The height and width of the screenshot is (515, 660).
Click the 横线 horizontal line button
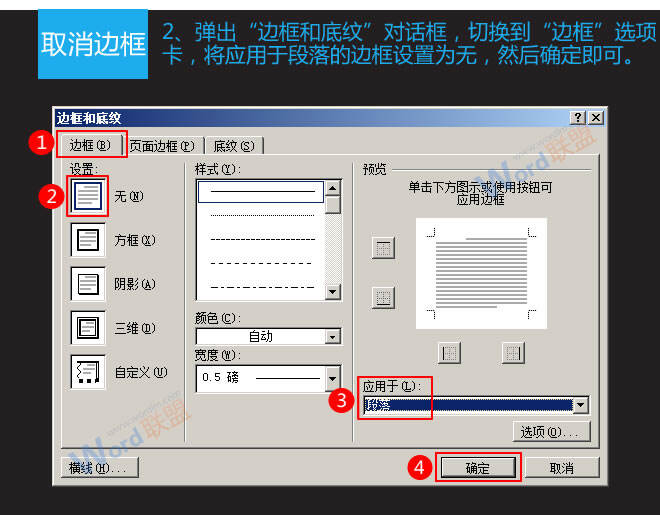pos(100,467)
